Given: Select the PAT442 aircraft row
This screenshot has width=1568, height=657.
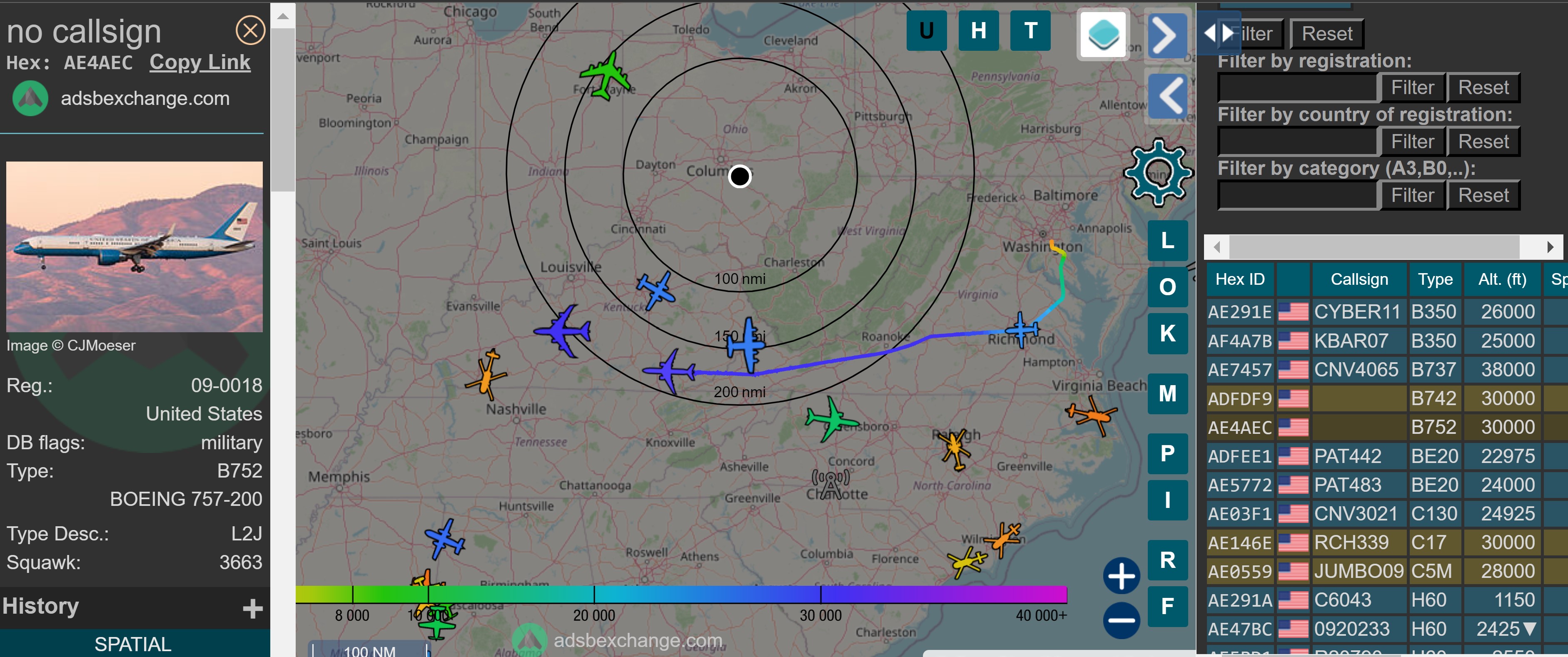Looking at the screenshot, I should [1386, 456].
